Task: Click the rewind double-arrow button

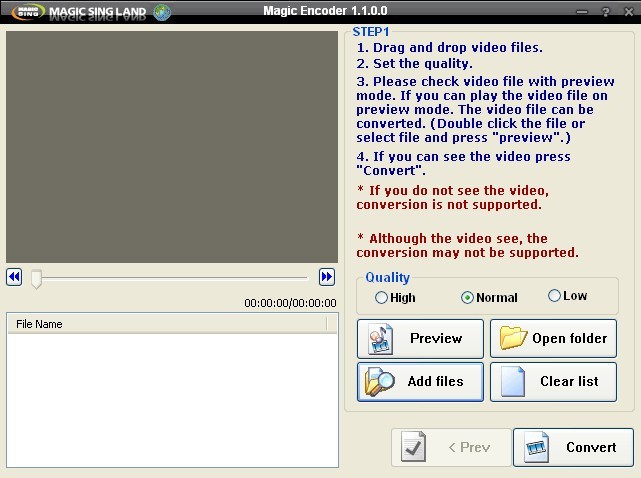Action: (14, 277)
